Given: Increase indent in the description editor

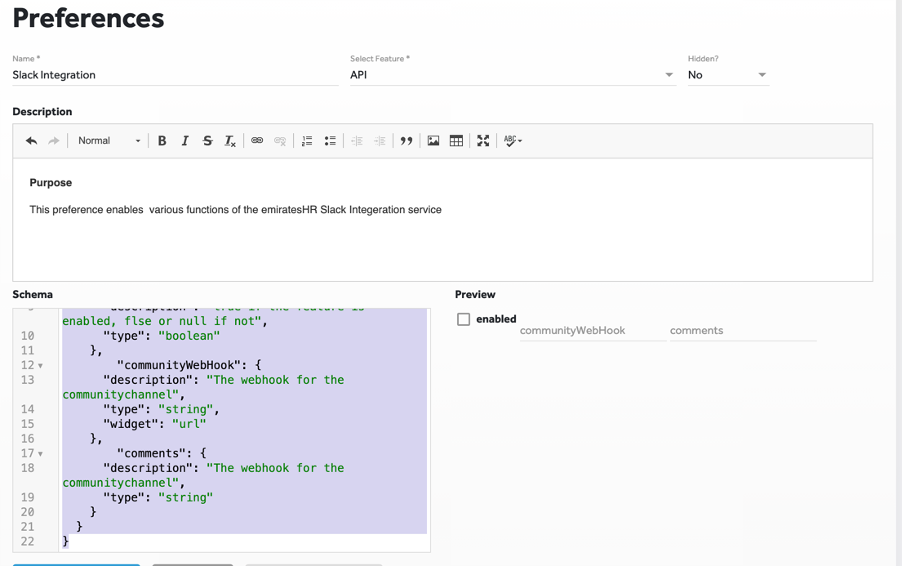Looking at the screenshot, I should pos(380,141).
